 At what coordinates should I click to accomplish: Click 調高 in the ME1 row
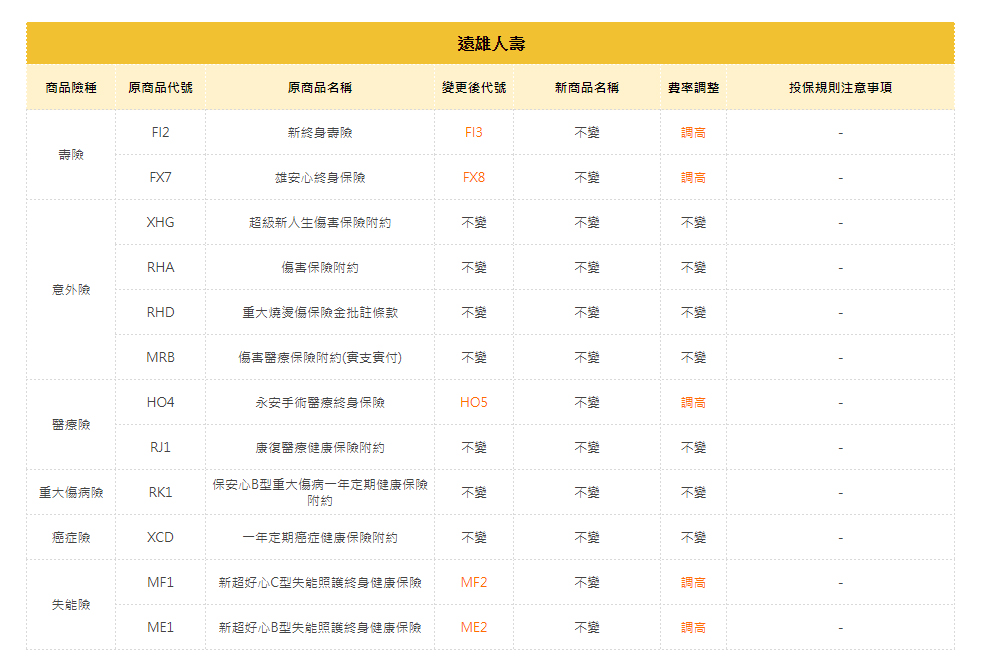tap(693, 628)
